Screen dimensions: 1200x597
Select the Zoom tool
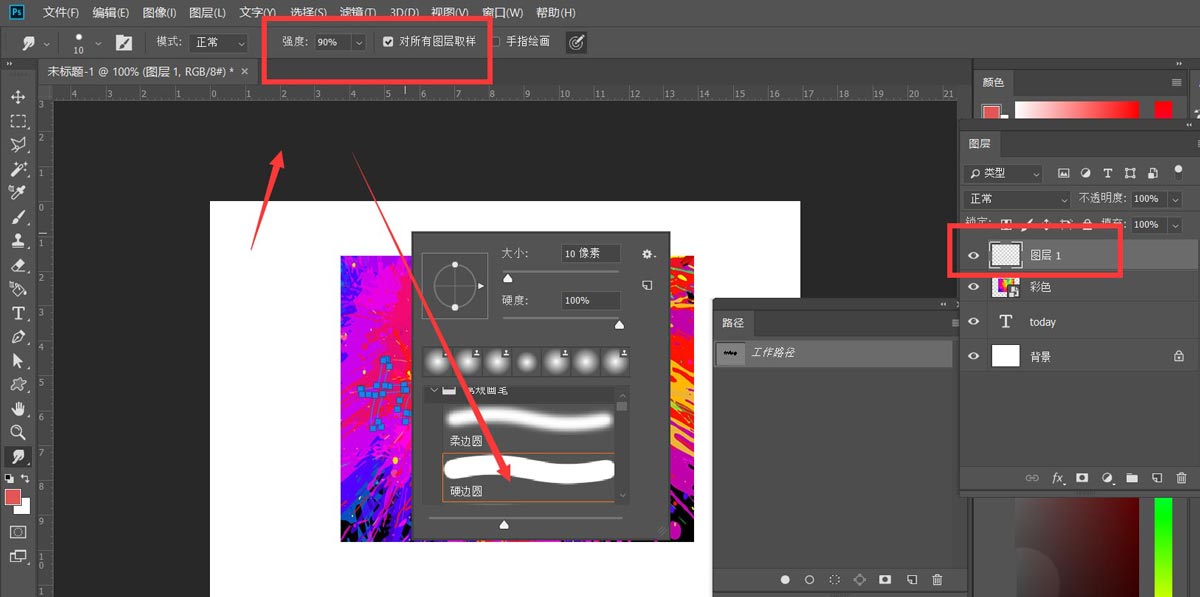[18, 432]
